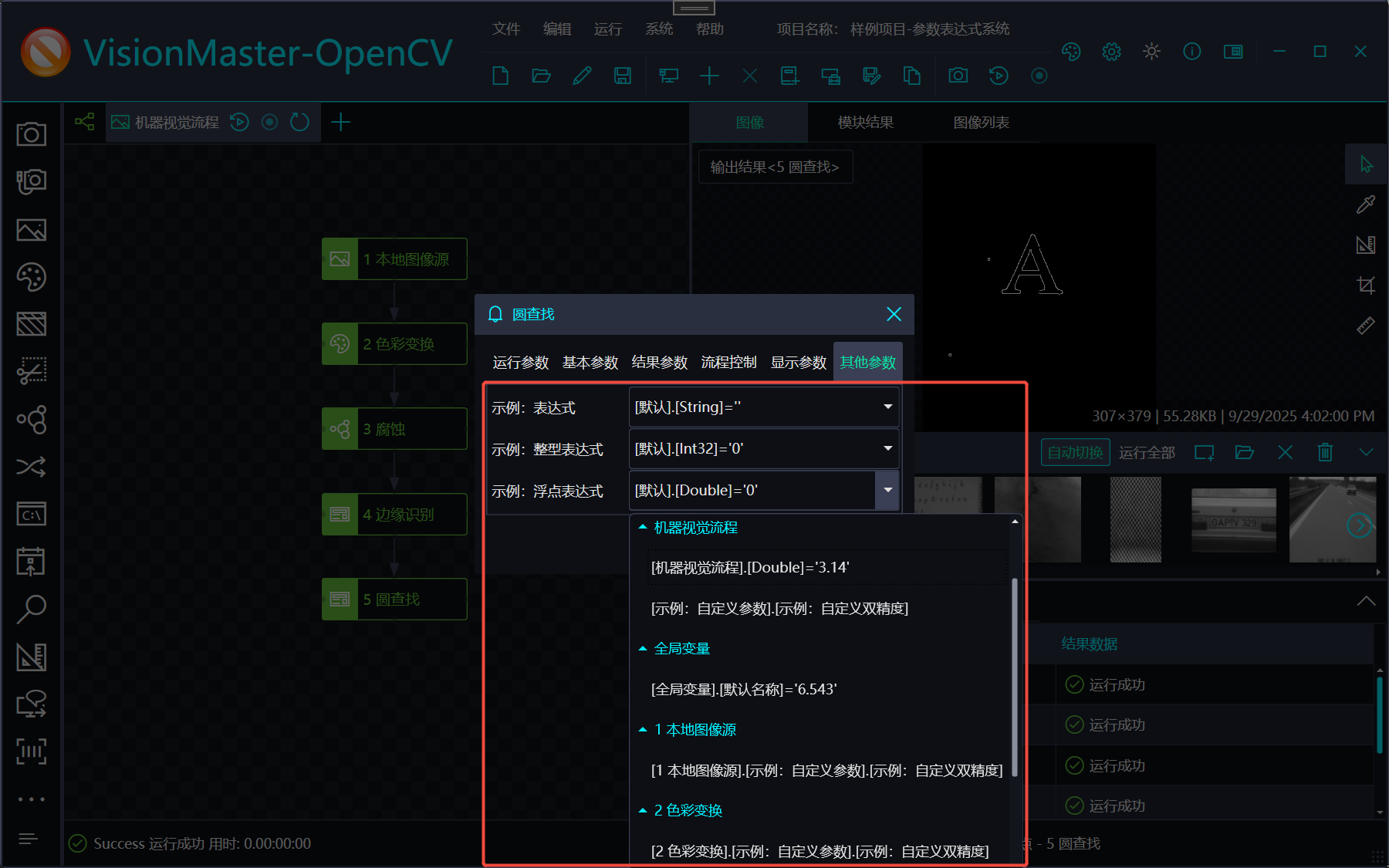
Task: Save project with the floppy disk icon
Action: click(x=623, y=76)
